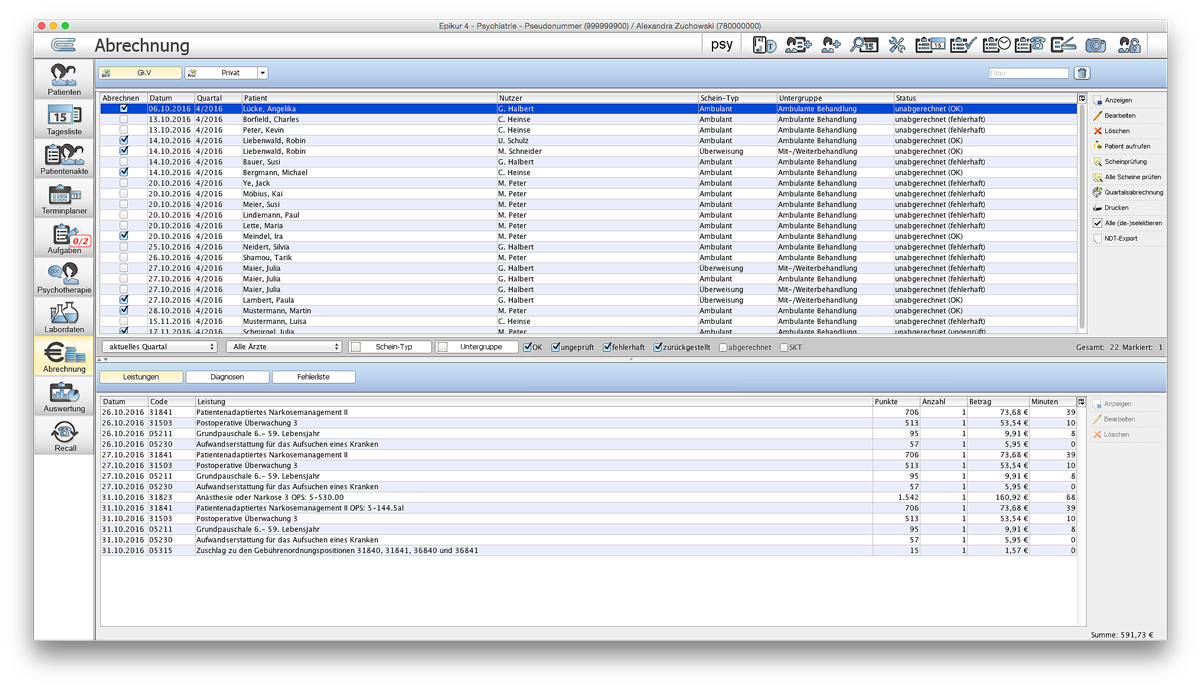
Task: Click the camera icon in top toolbar
Action: (1096, 45)
